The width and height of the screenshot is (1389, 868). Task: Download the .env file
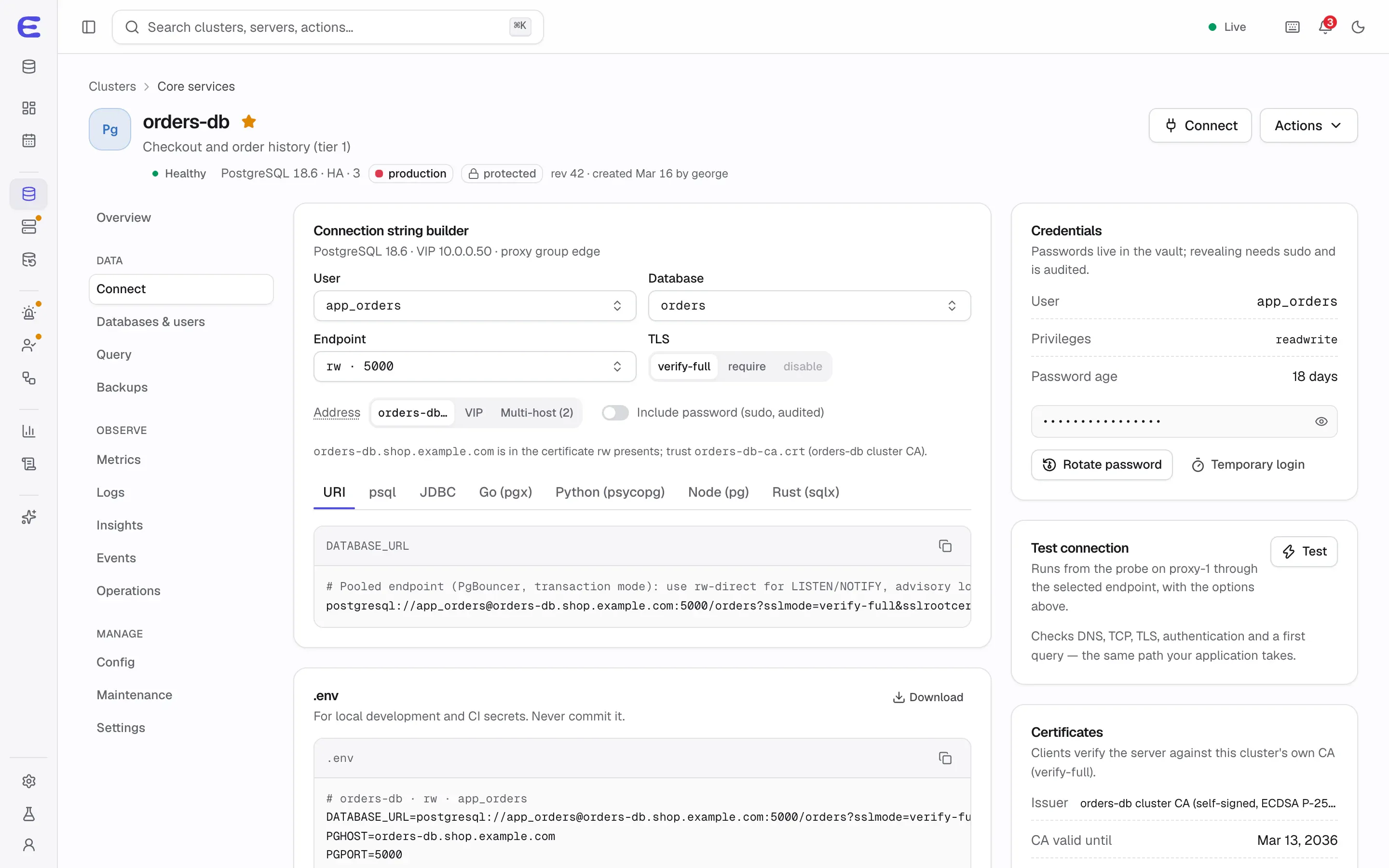(927, 697)
